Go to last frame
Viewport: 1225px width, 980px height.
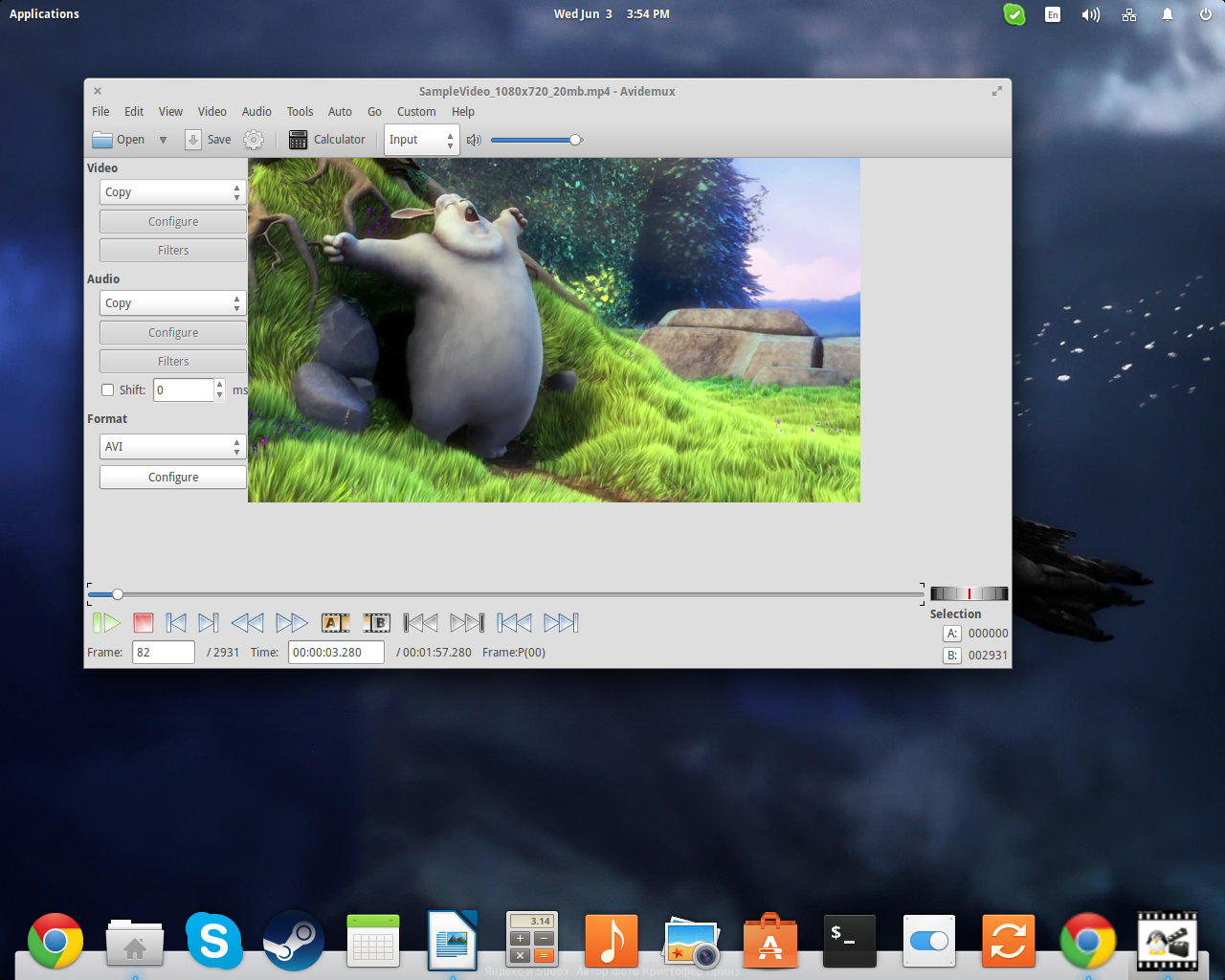(561, 624)
